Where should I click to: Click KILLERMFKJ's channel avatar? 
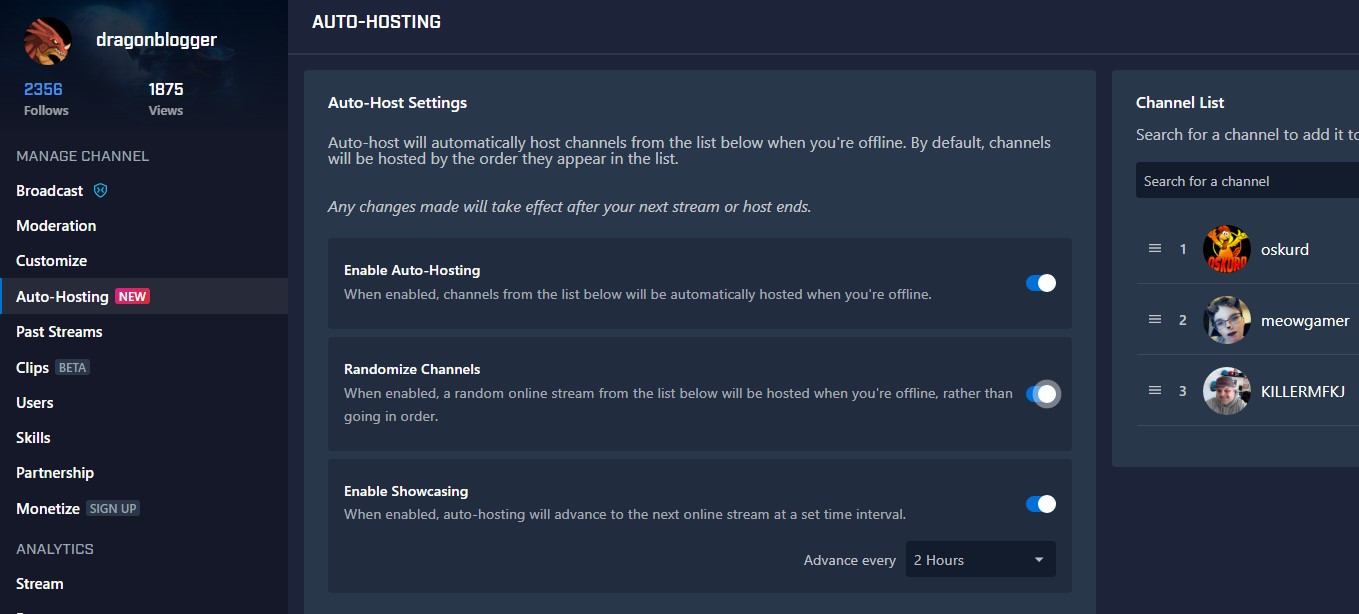coord(1226,391)
